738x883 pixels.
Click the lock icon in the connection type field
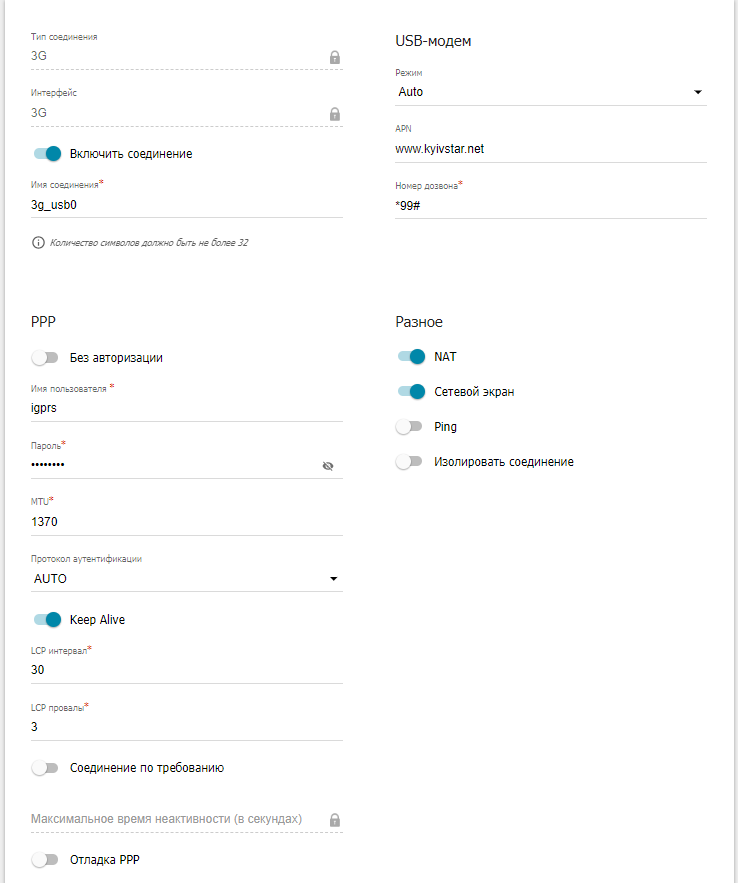(335, 57)
